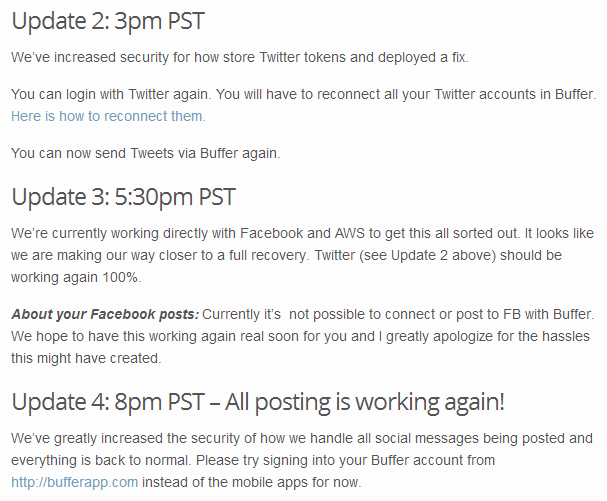Click the 'Update 3: 5:30pm PST' heading
This screenshot has width=607, height=501.
[x=123, y=197]
